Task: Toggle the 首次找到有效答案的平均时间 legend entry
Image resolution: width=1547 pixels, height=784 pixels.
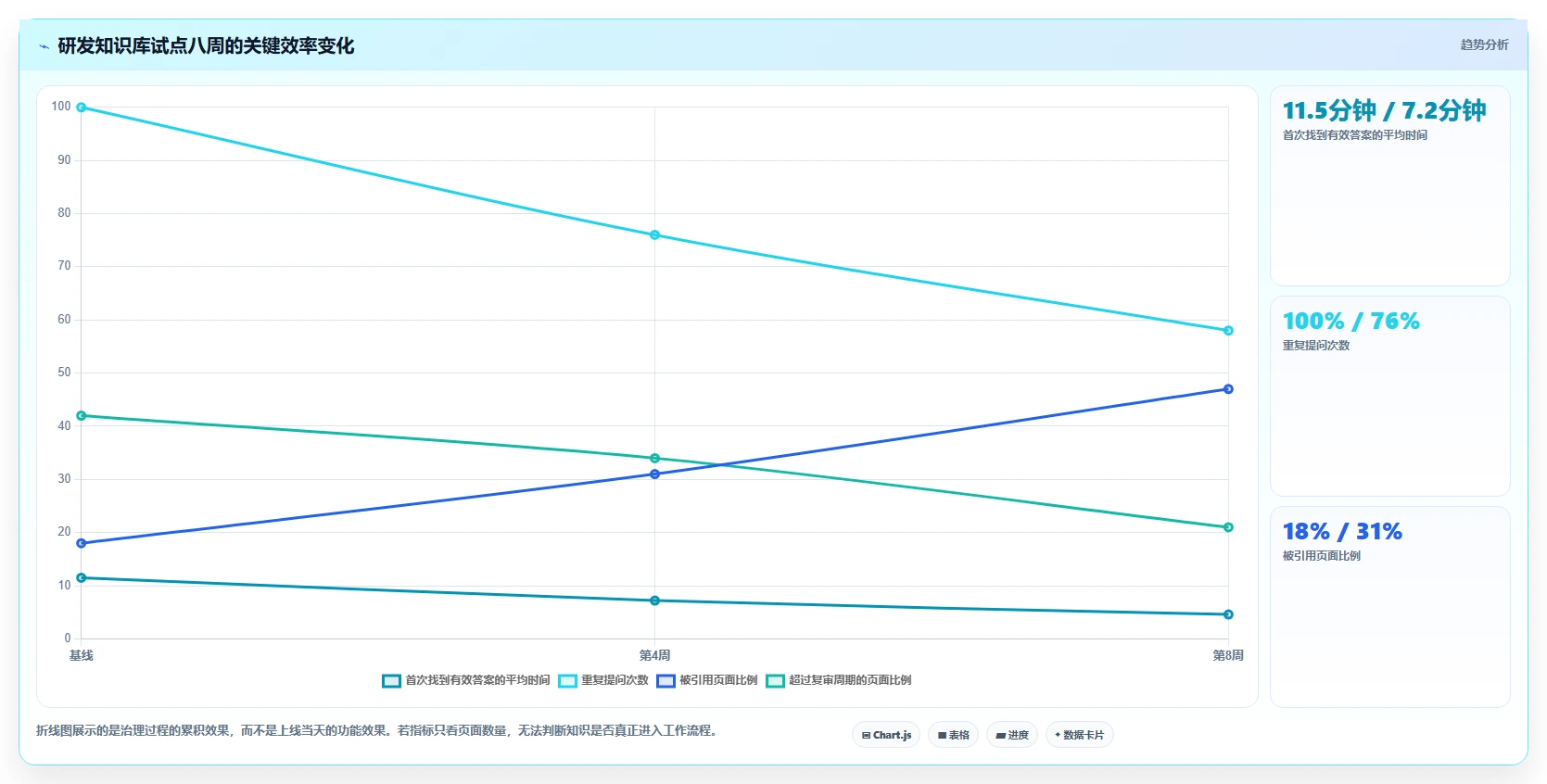Action: [x=466, y=680]
